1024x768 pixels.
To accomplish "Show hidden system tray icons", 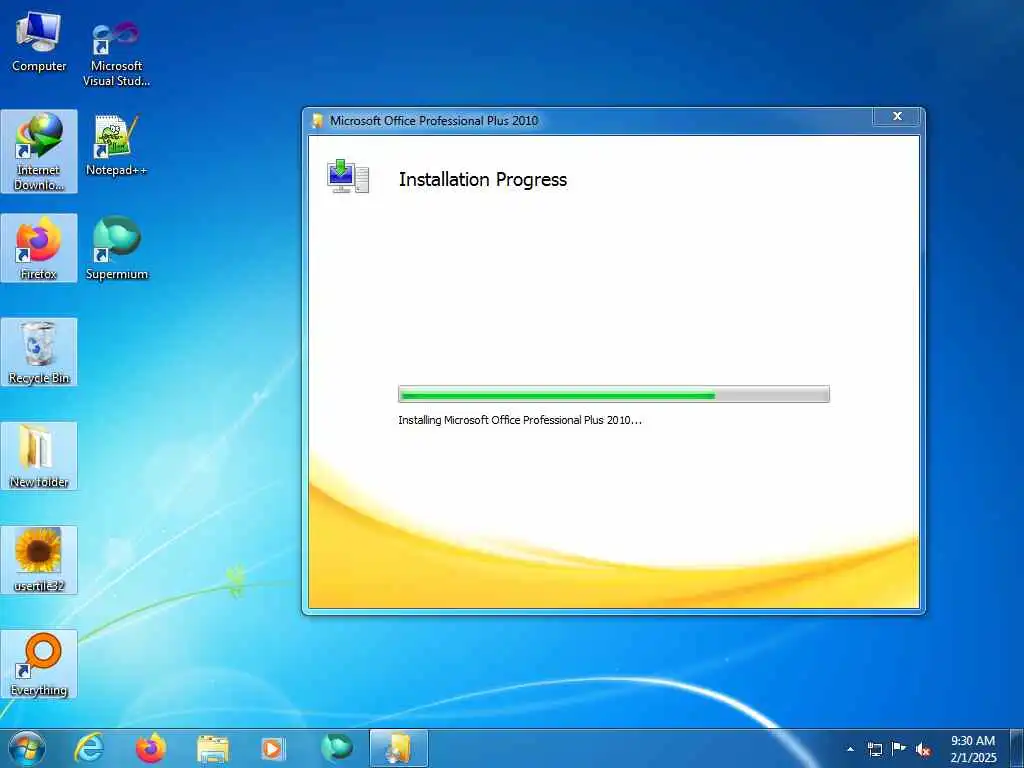I will [x=850, y=749].
